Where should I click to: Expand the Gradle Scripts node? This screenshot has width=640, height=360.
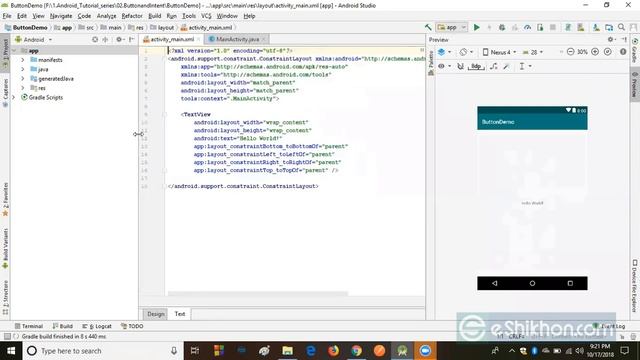point(14,97)
